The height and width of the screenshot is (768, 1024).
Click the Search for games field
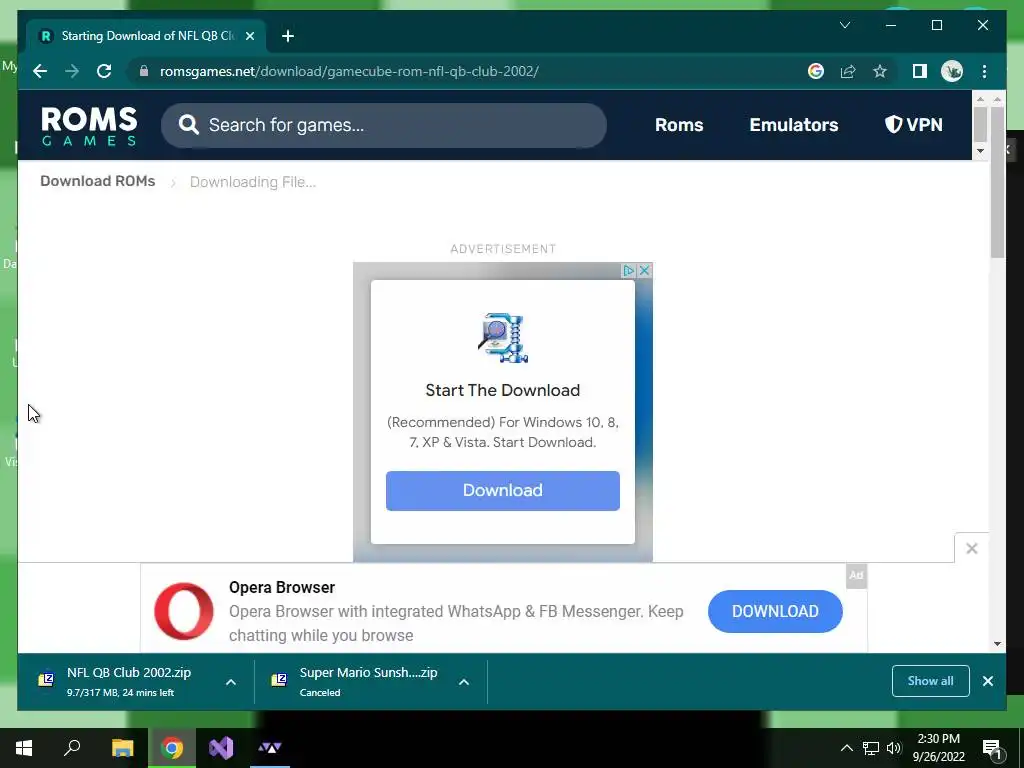point(384,125)
